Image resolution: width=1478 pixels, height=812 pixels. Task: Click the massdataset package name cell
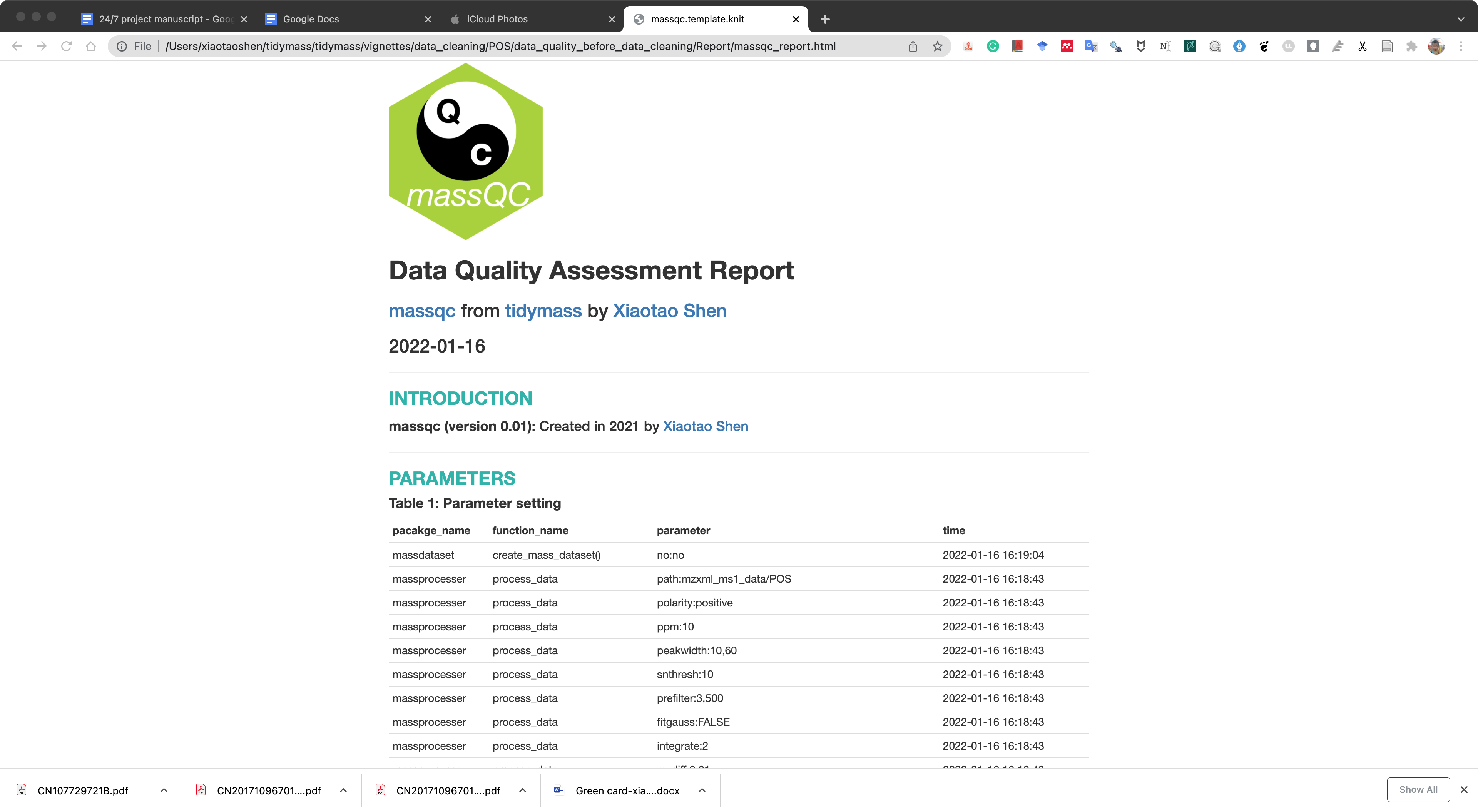point(423,555)
